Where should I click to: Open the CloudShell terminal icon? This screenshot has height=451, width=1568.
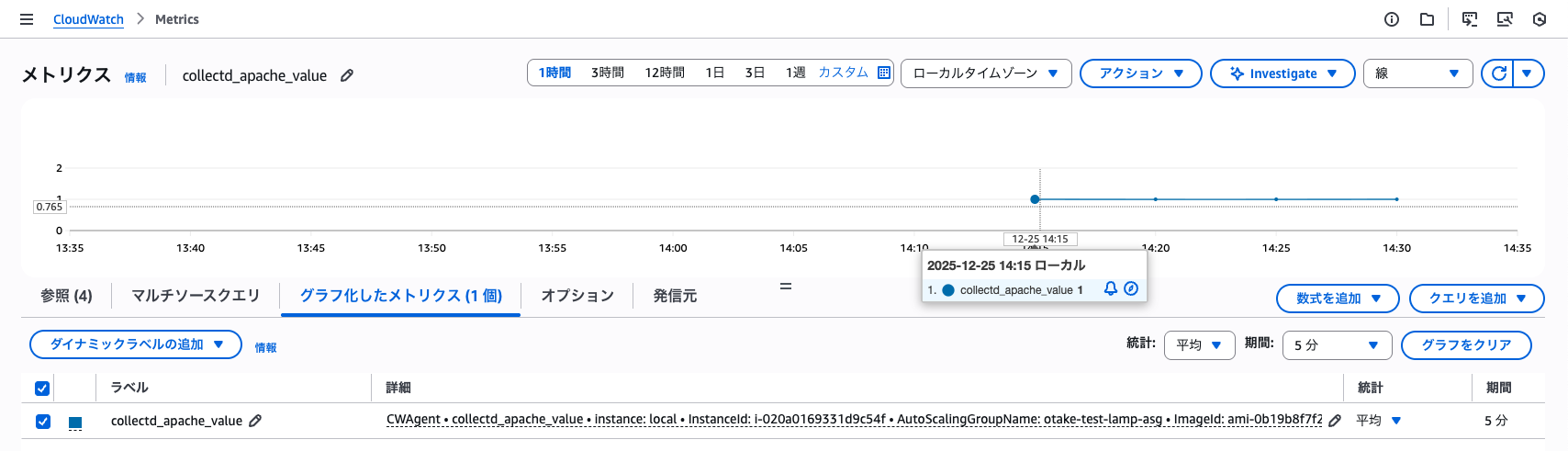click(1470, 19)
